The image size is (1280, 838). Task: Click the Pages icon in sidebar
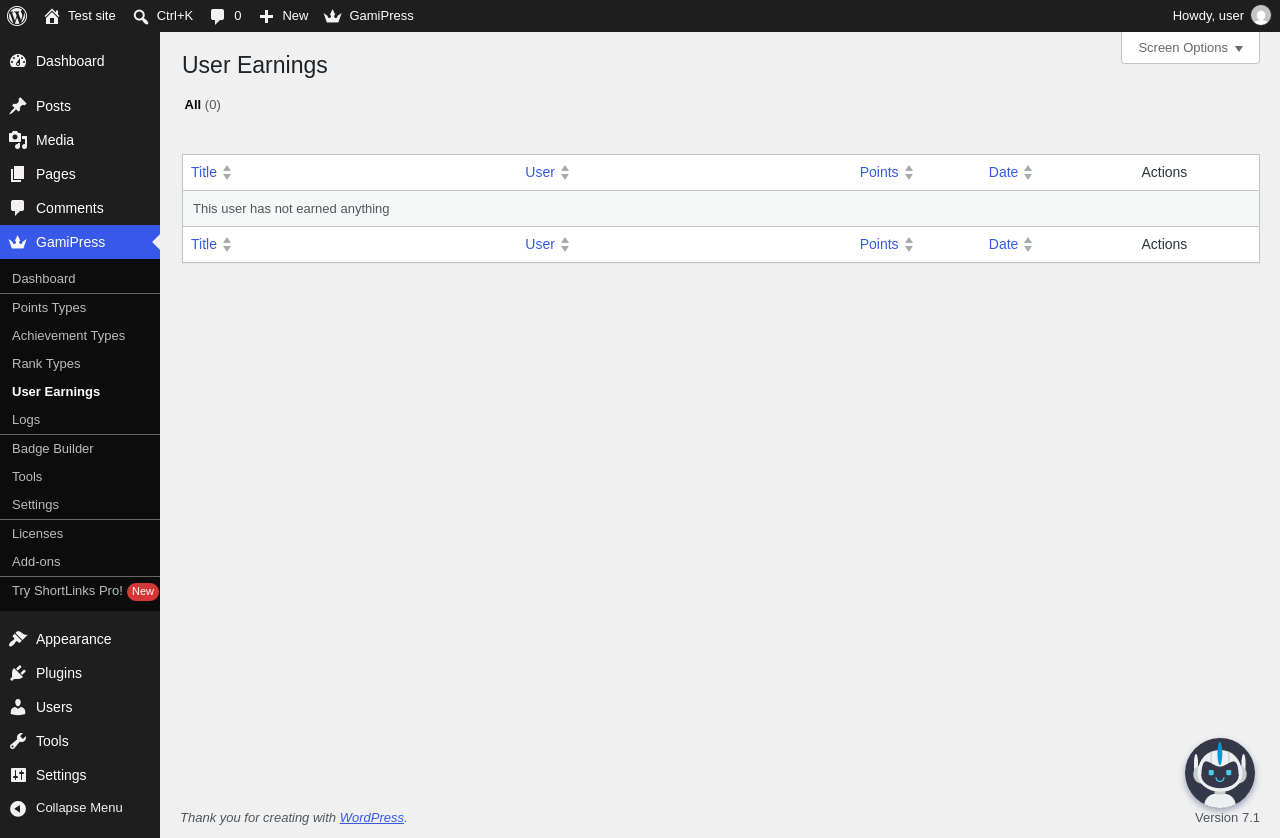[18, 174]
